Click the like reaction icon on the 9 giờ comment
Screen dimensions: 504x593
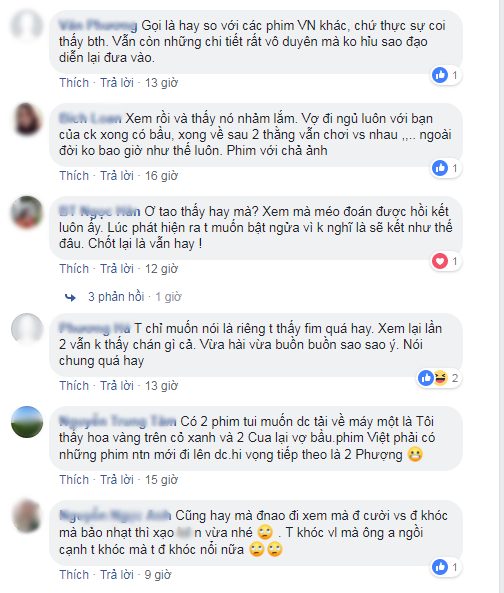(x=440, y=567)
